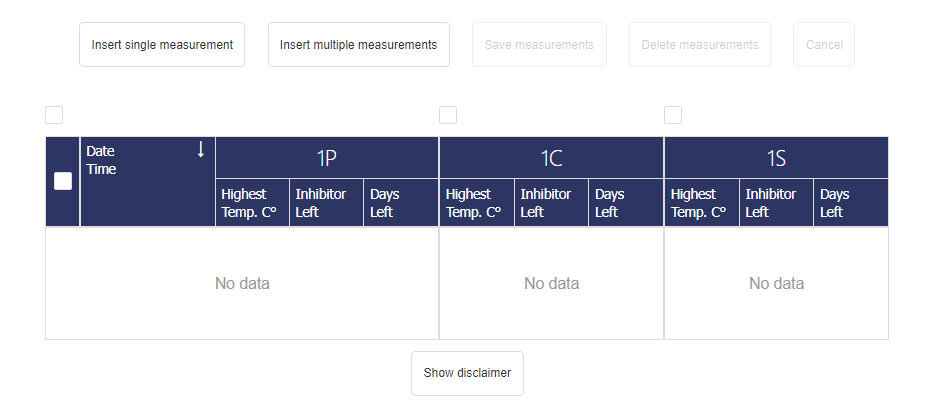Click the Date Time column header
Viewport: 942px width, 404px height.
pyautogui.click(x=130, y=160)
